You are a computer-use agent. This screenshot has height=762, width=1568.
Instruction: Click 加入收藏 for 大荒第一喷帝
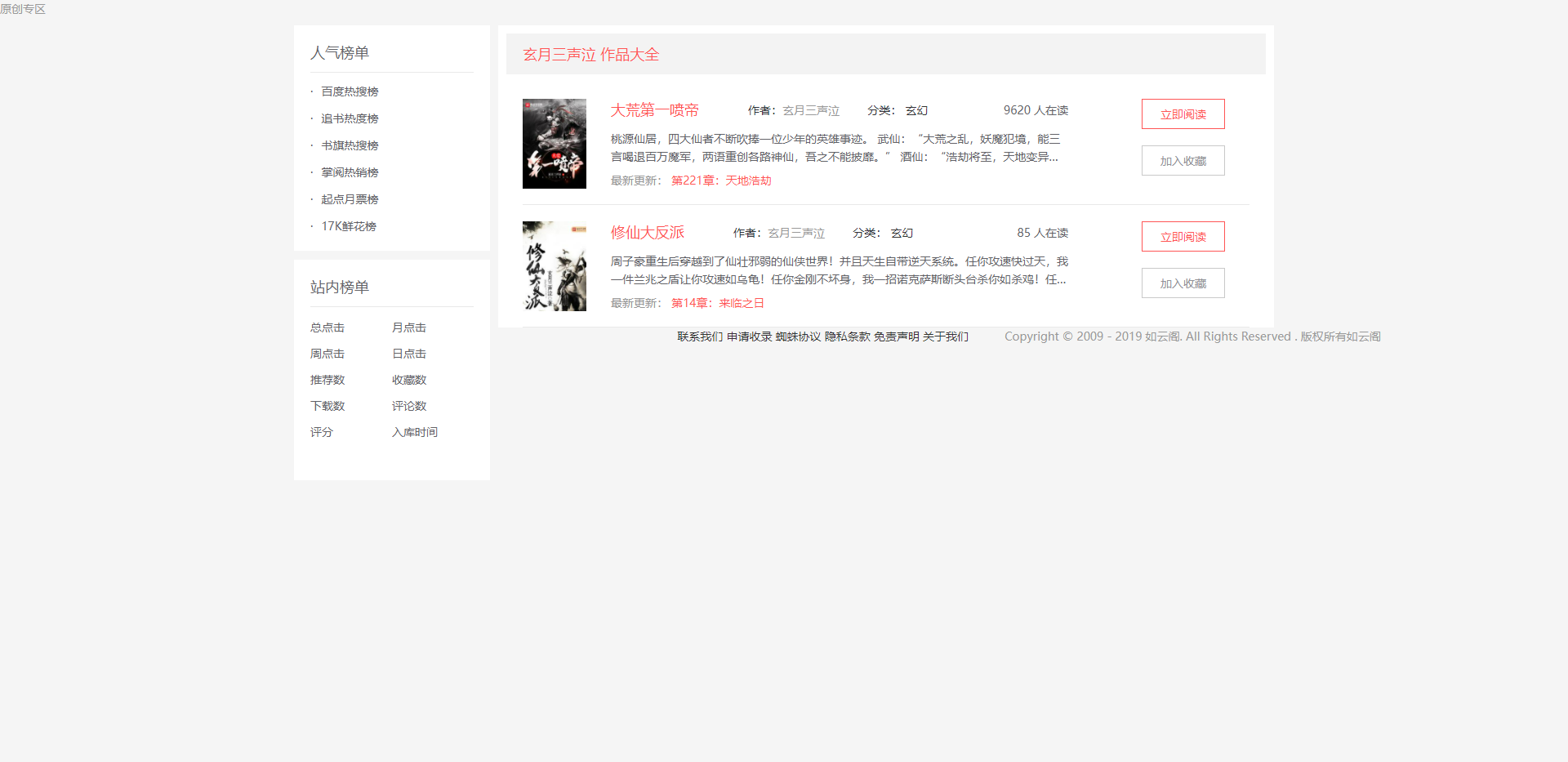click(1183, 161)
